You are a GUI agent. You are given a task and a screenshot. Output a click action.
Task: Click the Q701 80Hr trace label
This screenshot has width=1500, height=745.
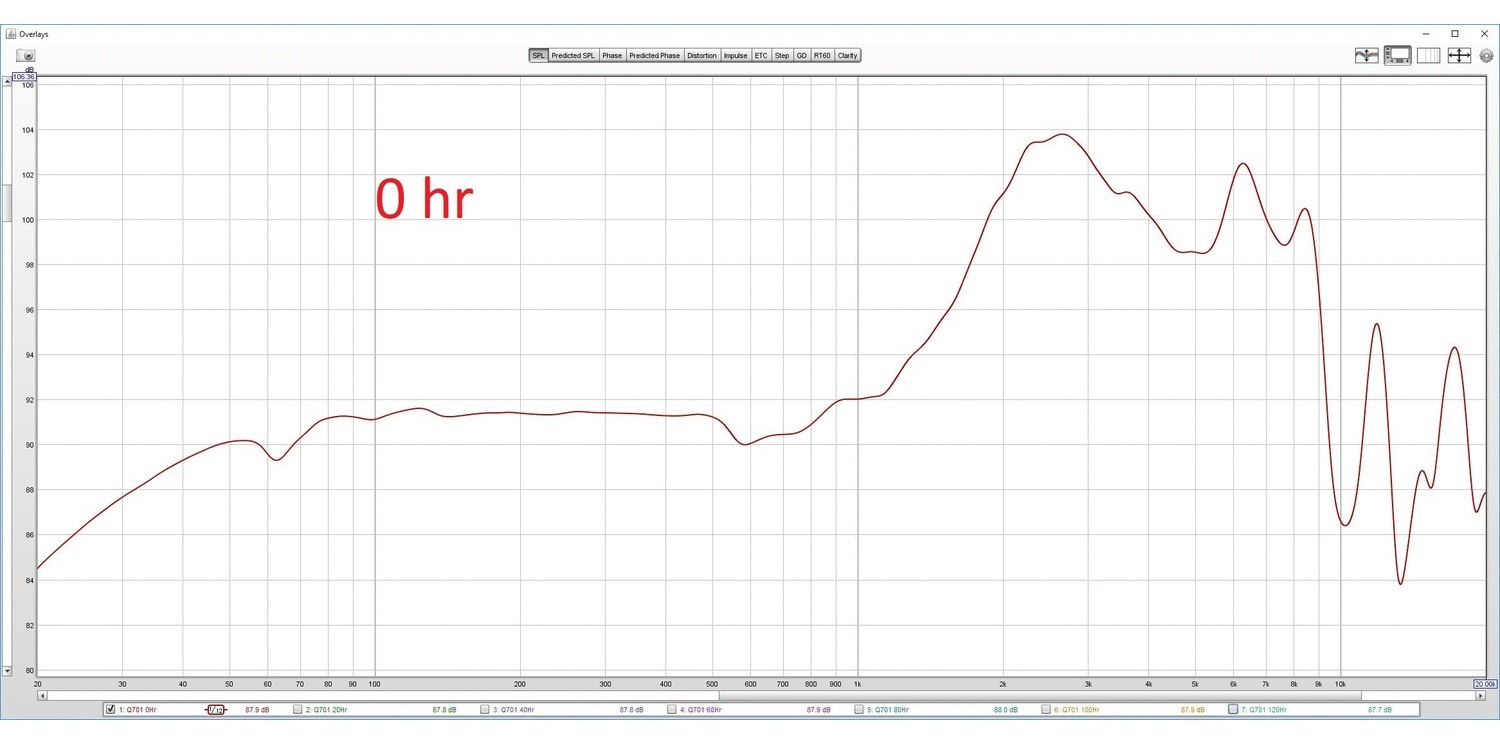(888, 710)
